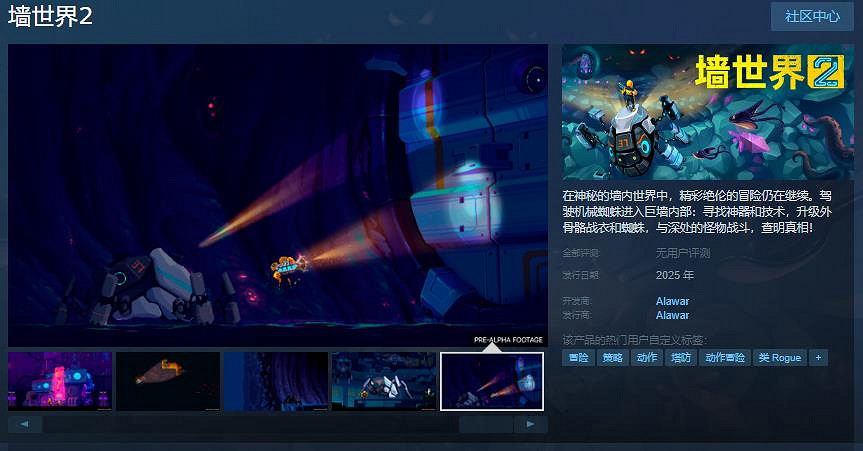Click the 塔防 tag
Viewport: 863px width, 451px height.
tap(681, 358)
